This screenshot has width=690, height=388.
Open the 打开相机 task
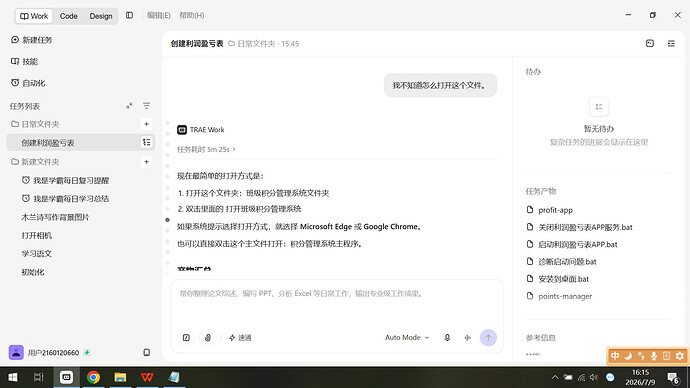(37, 235)
